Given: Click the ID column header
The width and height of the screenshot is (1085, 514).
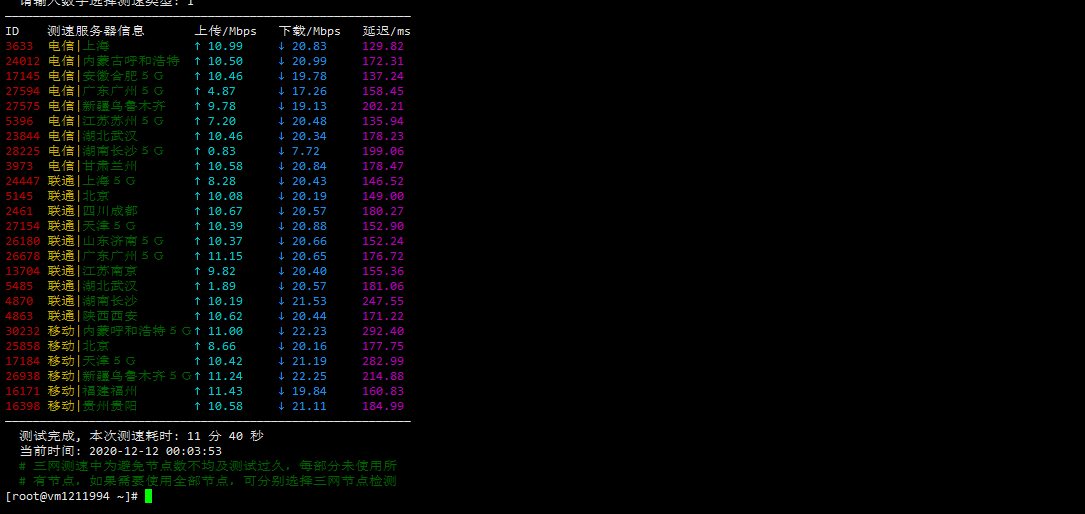Looking at the screenshot, I should coord(12,31).
